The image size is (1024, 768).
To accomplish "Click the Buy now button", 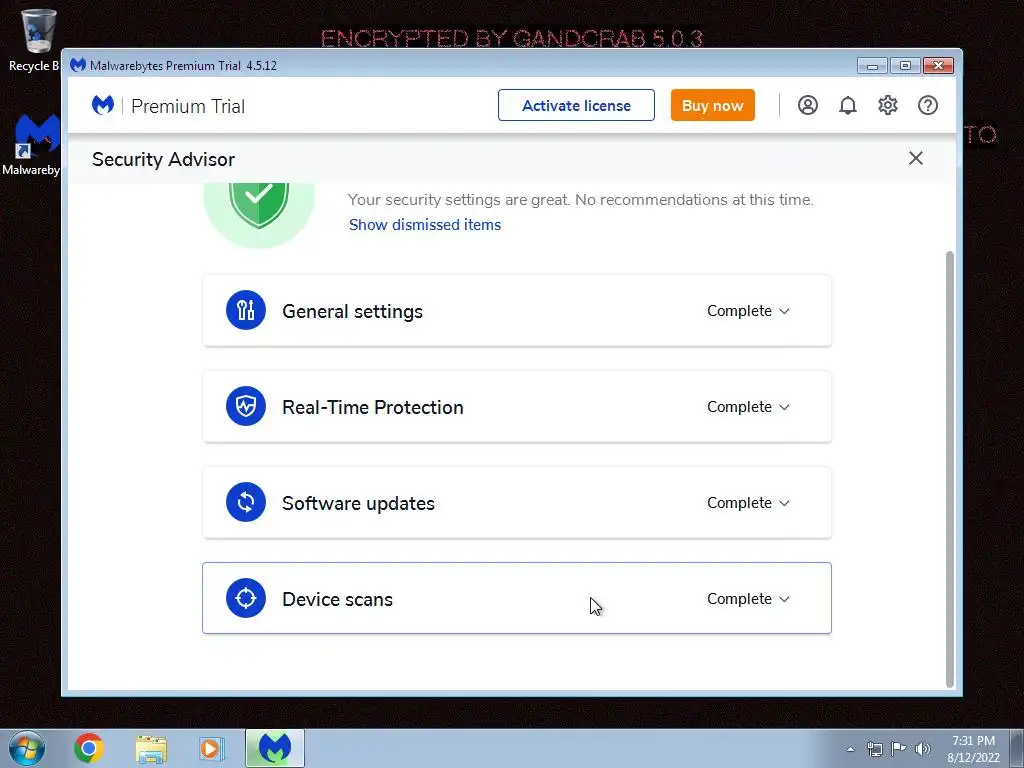I will coord(712,105).
